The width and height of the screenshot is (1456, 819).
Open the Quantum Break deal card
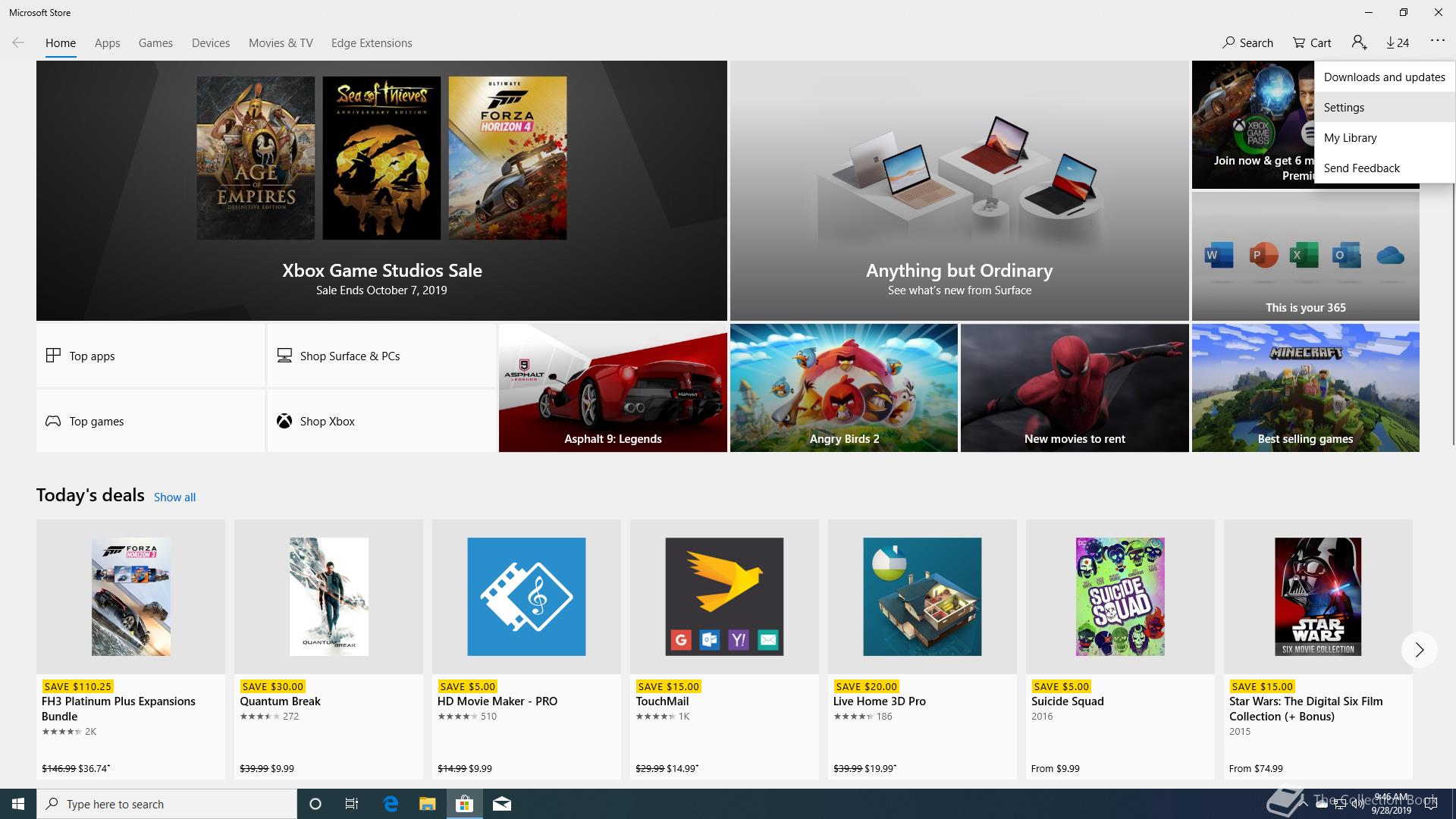click(328, 649)
